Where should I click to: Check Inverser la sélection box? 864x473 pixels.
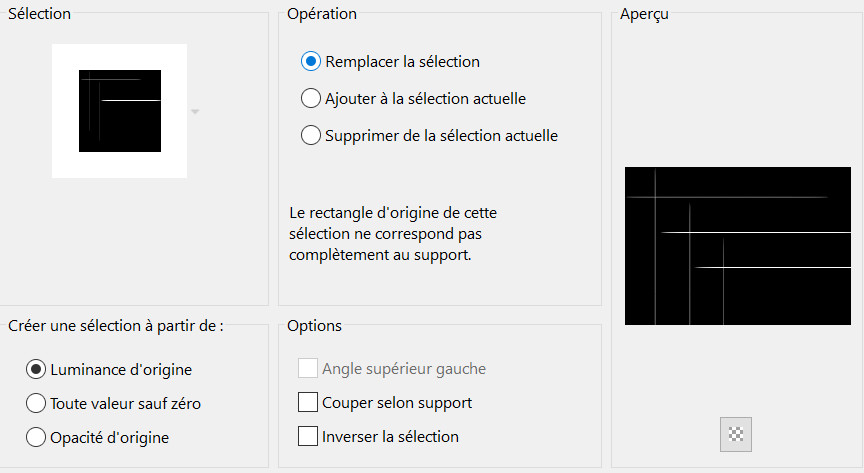(x=308, y=436)
